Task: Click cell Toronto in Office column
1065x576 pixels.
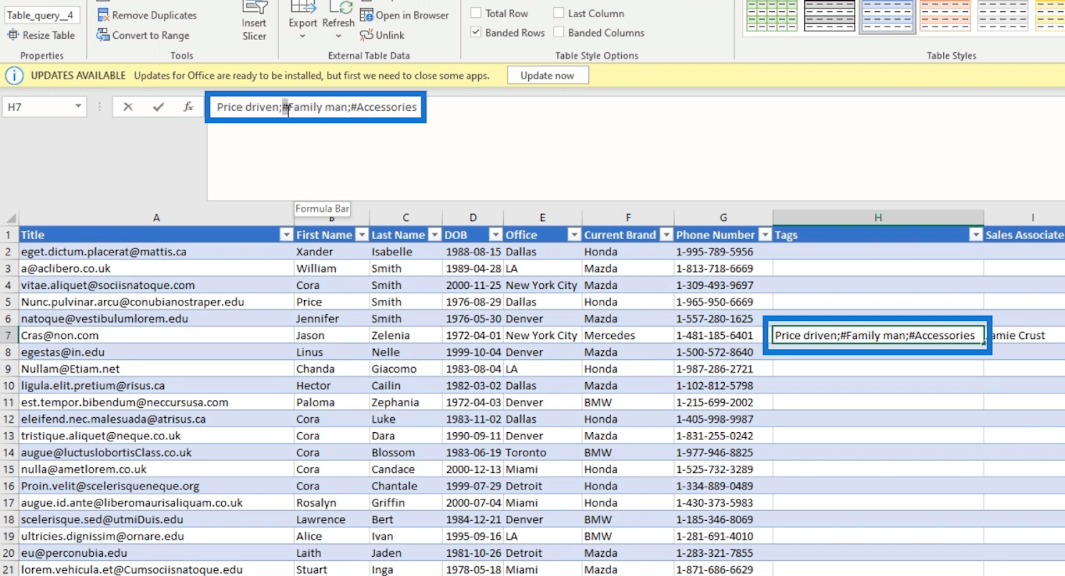Action: point(543,452)
